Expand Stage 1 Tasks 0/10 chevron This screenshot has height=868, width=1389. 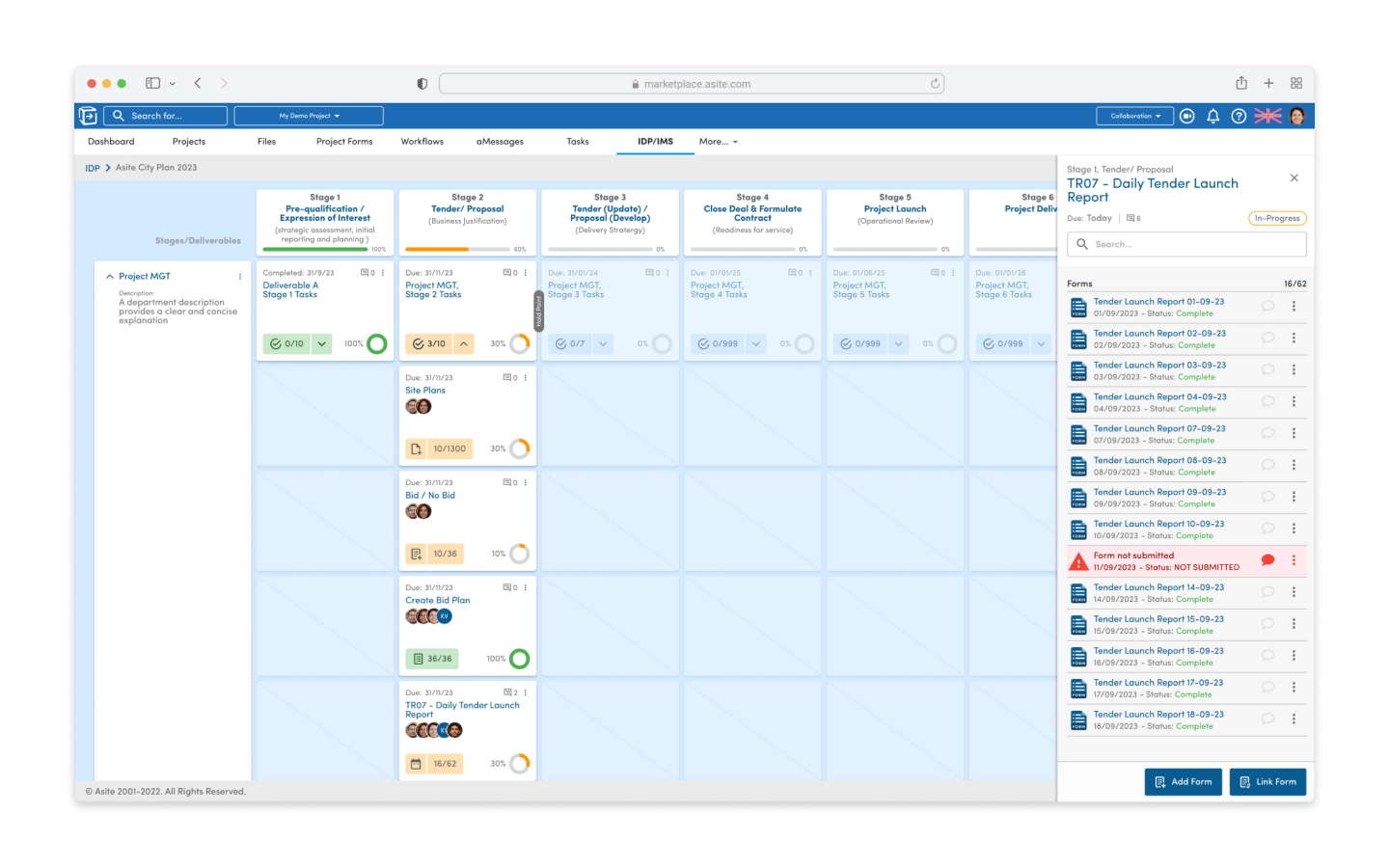pyautogui.click(x=321, y=343)
